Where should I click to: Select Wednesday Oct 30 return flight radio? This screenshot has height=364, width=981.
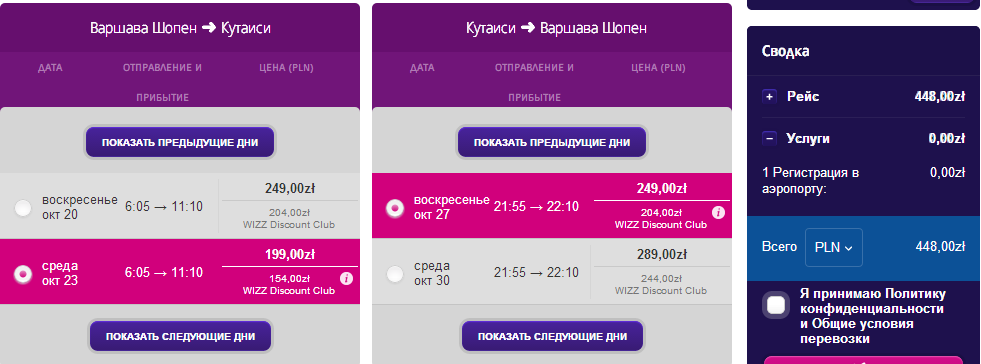[x=395, y=273]
